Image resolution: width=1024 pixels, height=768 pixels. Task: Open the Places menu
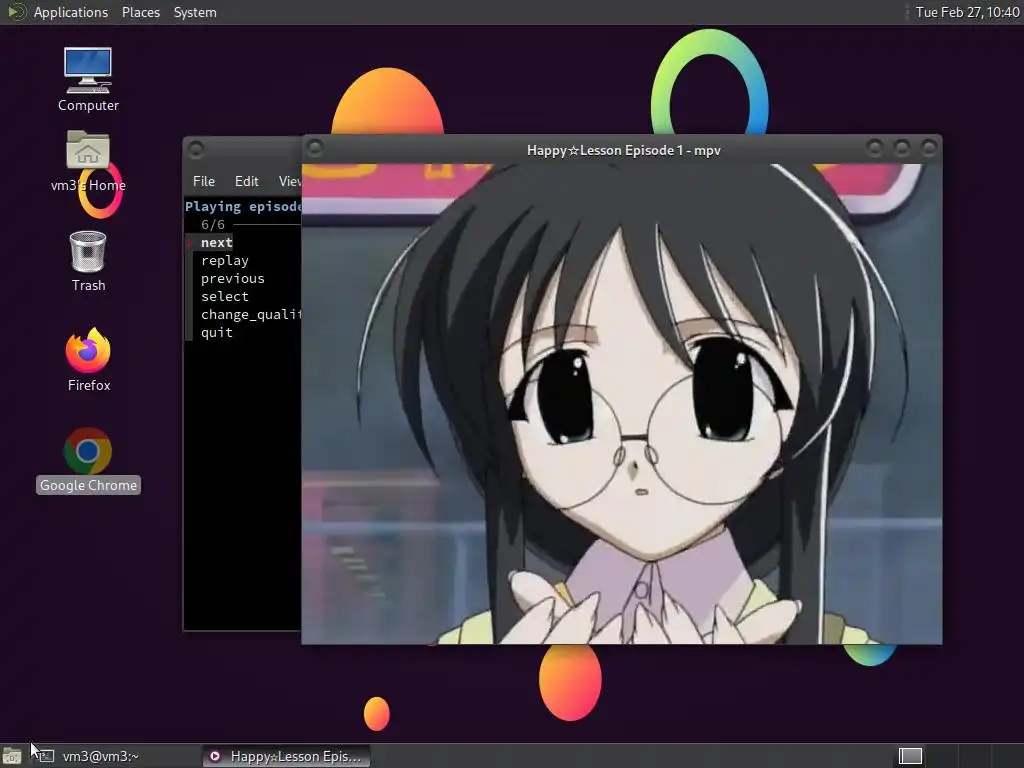pyautogui.click(x=140, y=12)
